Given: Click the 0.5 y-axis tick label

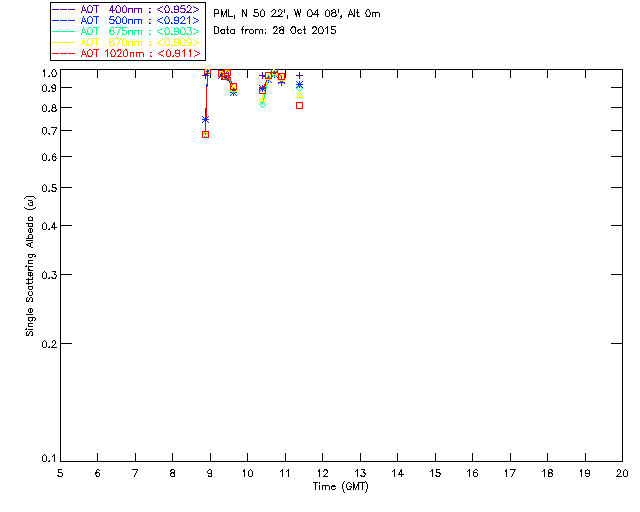Looking at the screenshot, I should tap(51, 188).
